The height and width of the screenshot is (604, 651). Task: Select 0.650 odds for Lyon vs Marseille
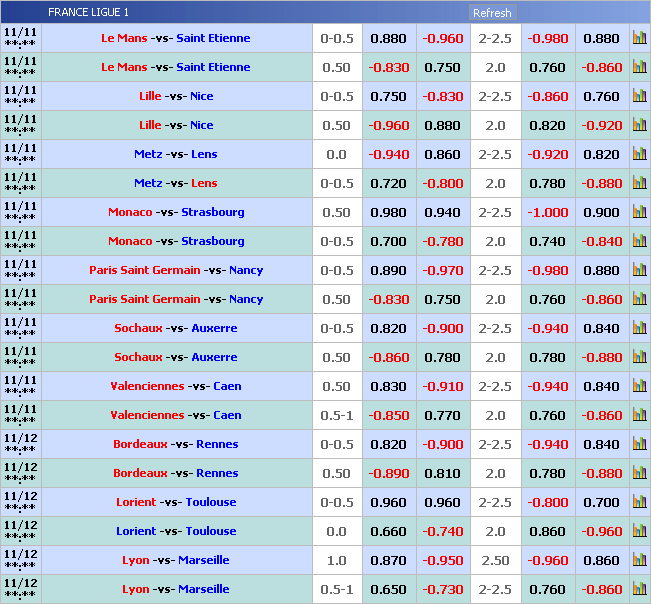point(388,590)
